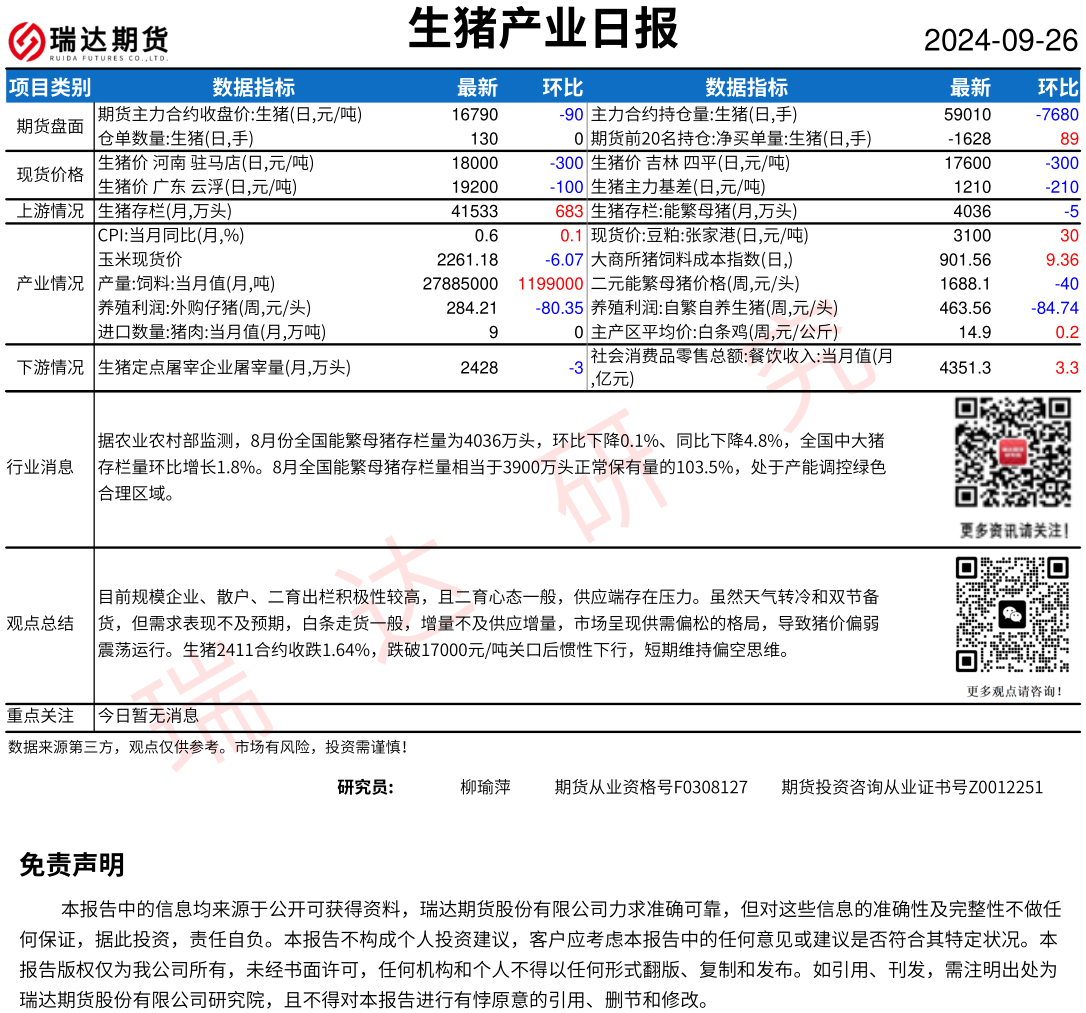Click the 下游情况 row label
Viewport: 1086px width, 1013px height.
[x=50, y=368]
